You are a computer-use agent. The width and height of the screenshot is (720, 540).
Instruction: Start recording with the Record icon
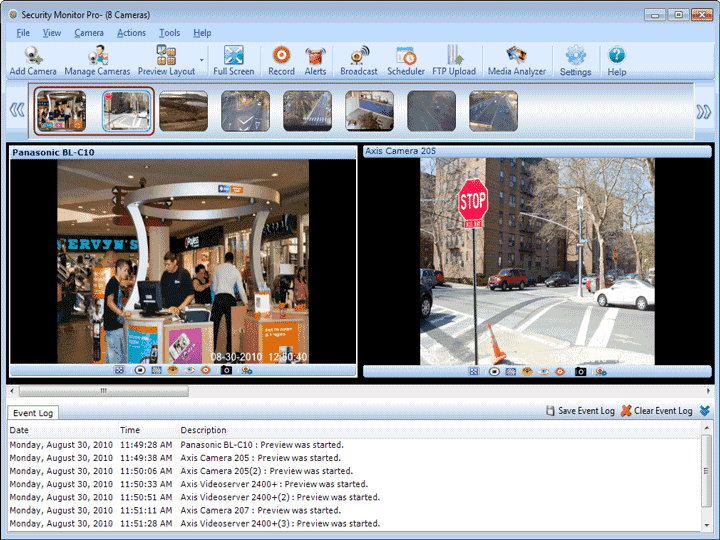281,61
